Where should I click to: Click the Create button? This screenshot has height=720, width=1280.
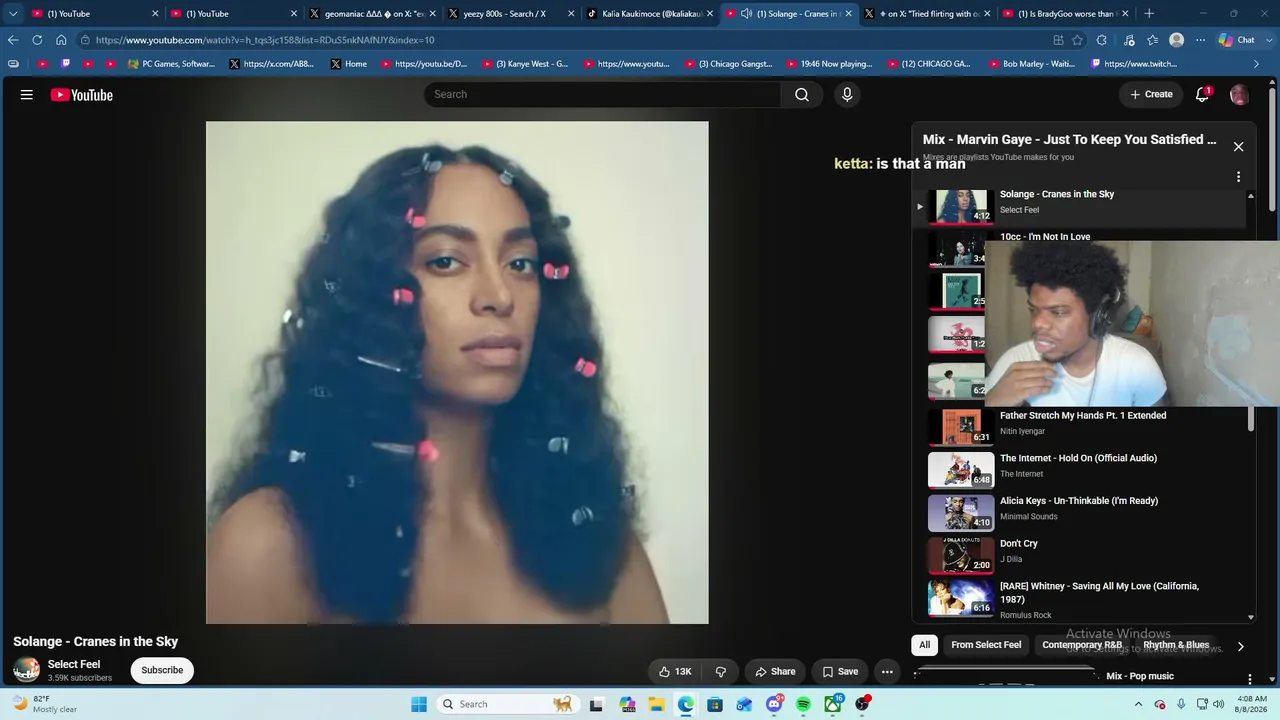tap(1151, 94)
